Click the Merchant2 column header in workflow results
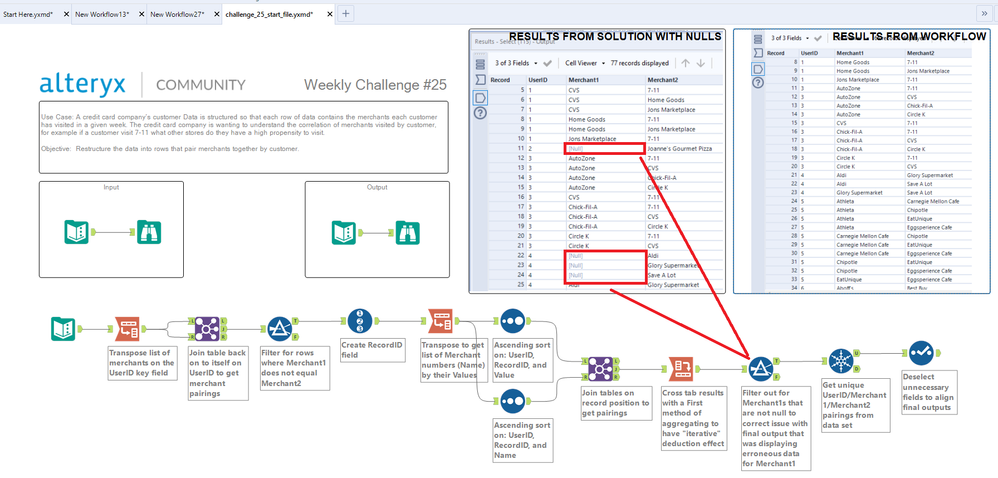Image resolution: width=998 pixels, height=478 pixels. [939, 53]
